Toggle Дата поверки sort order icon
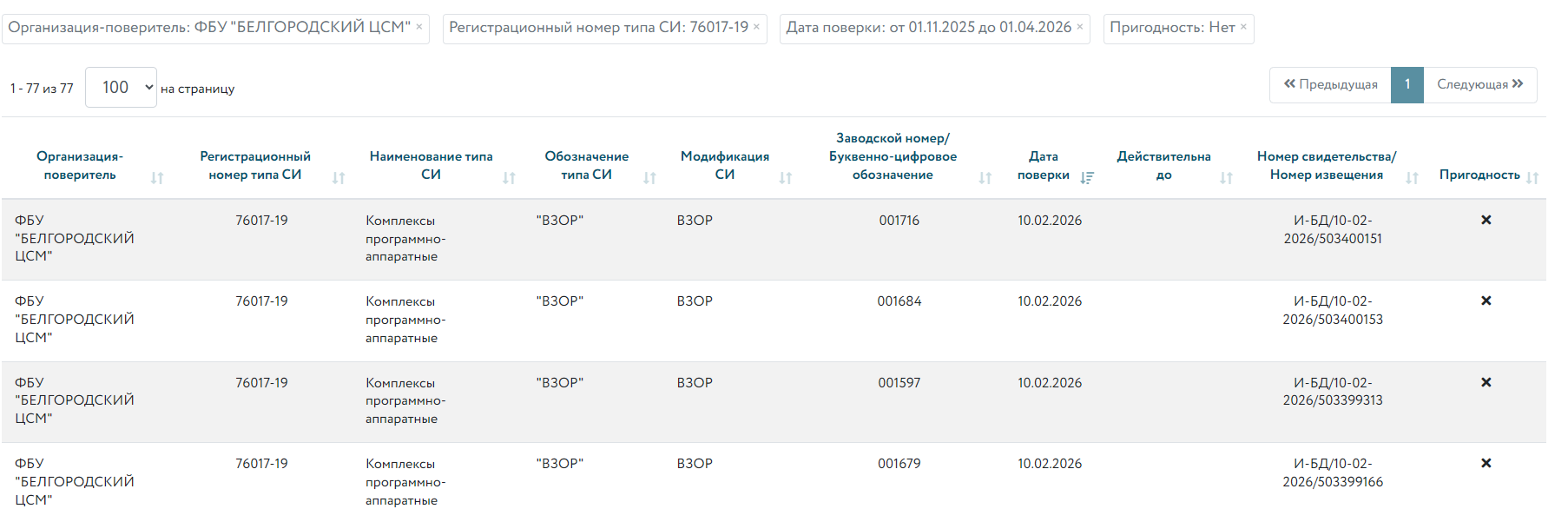The image size is (1568, 522). pos(1087,178)
